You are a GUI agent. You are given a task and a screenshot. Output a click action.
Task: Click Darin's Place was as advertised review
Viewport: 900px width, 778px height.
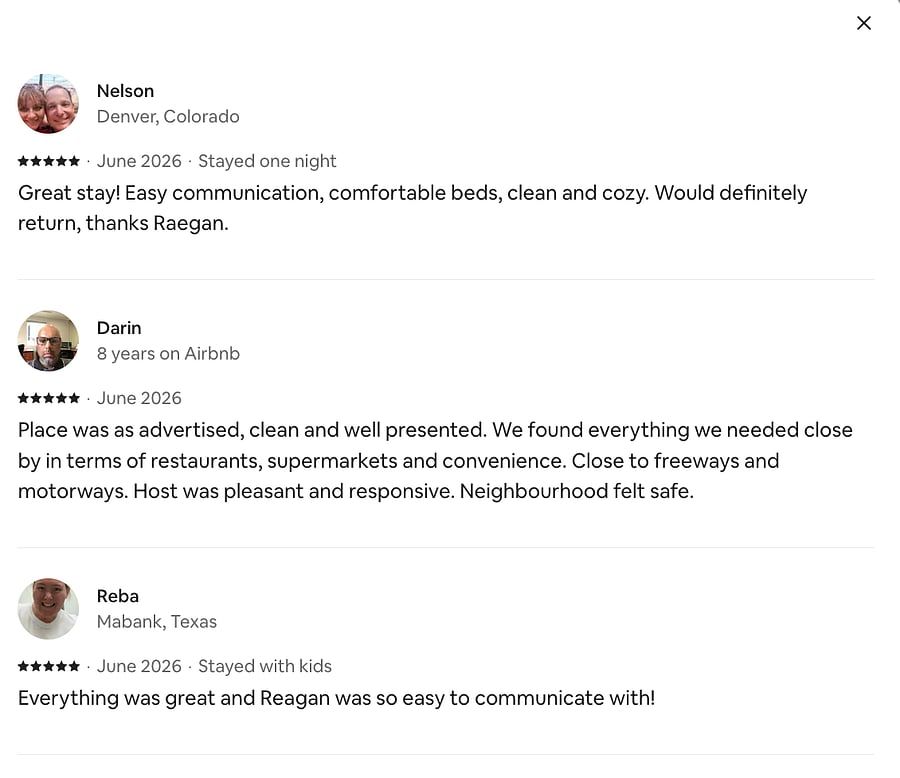[x=435, y=460]
